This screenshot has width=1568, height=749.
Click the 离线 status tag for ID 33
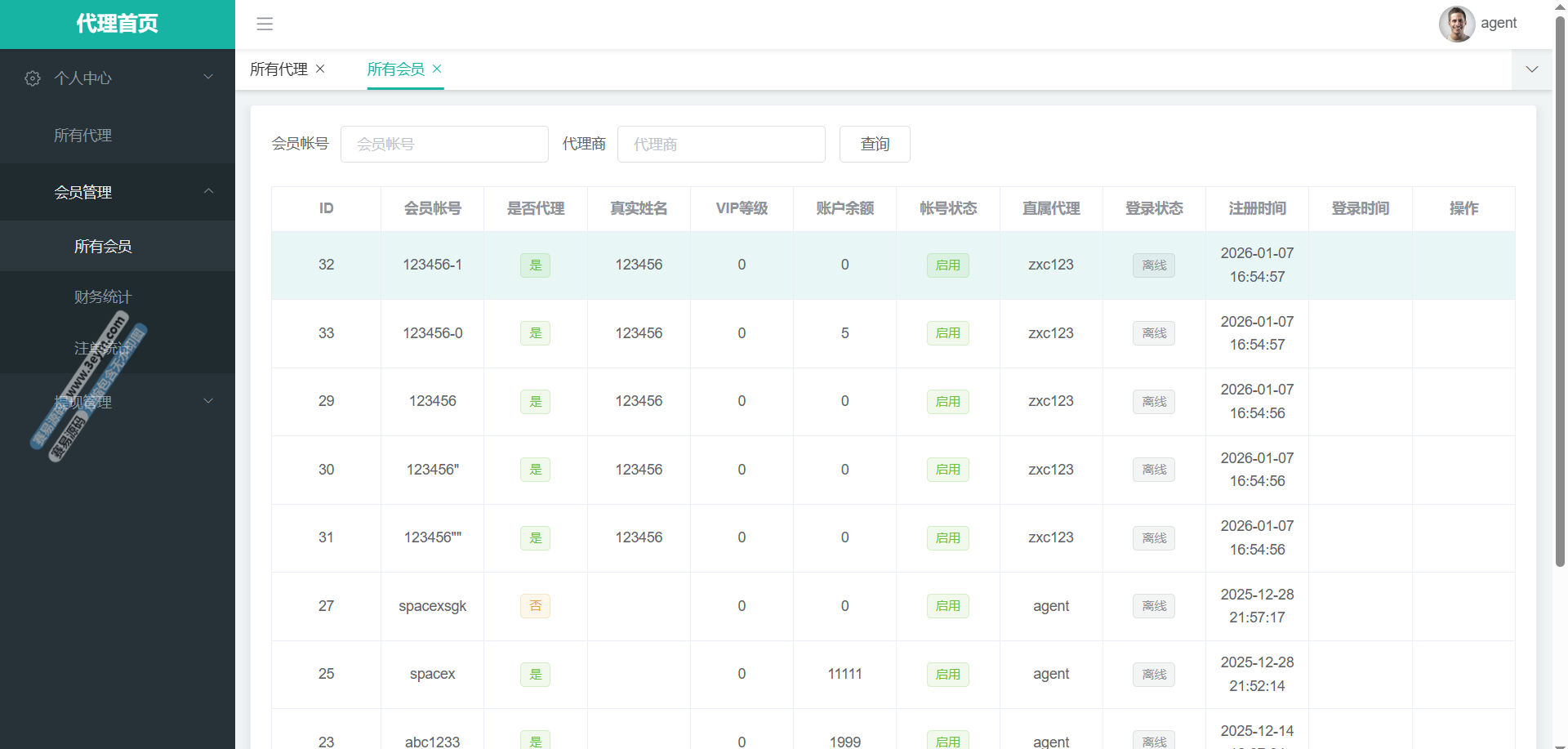click(x=1153, y=333)
